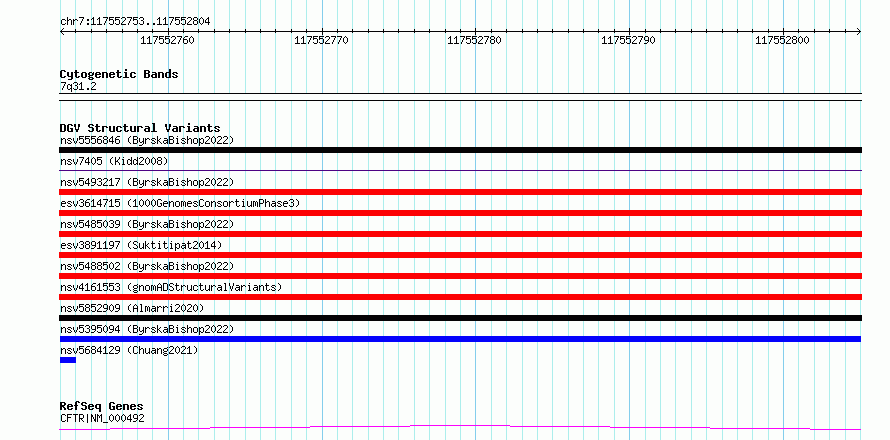Click variant label nsv5488502 (ByrskaBishop2022)

(147, 266)
